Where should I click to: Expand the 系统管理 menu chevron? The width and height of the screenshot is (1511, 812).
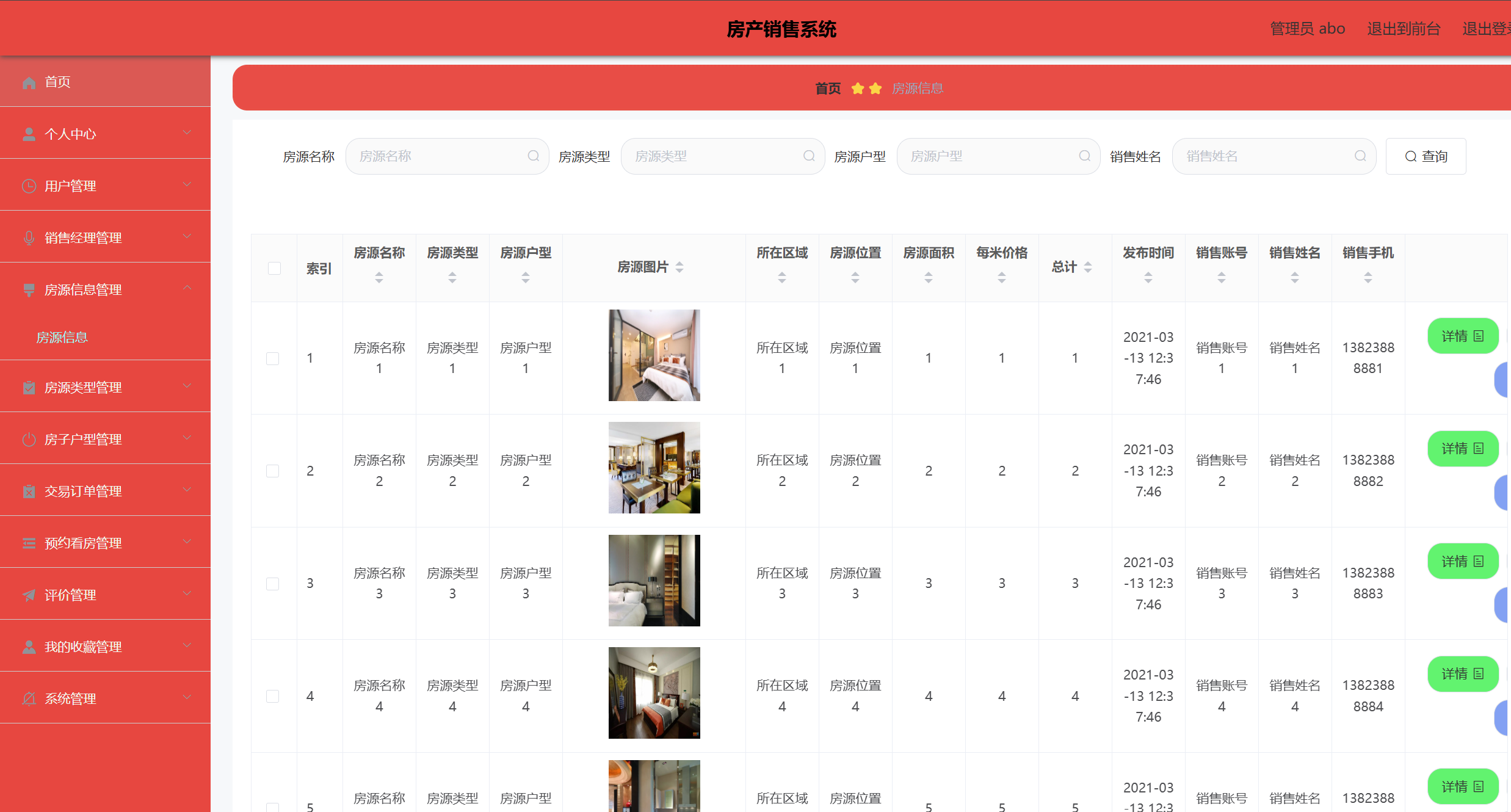tap(187, 697)
